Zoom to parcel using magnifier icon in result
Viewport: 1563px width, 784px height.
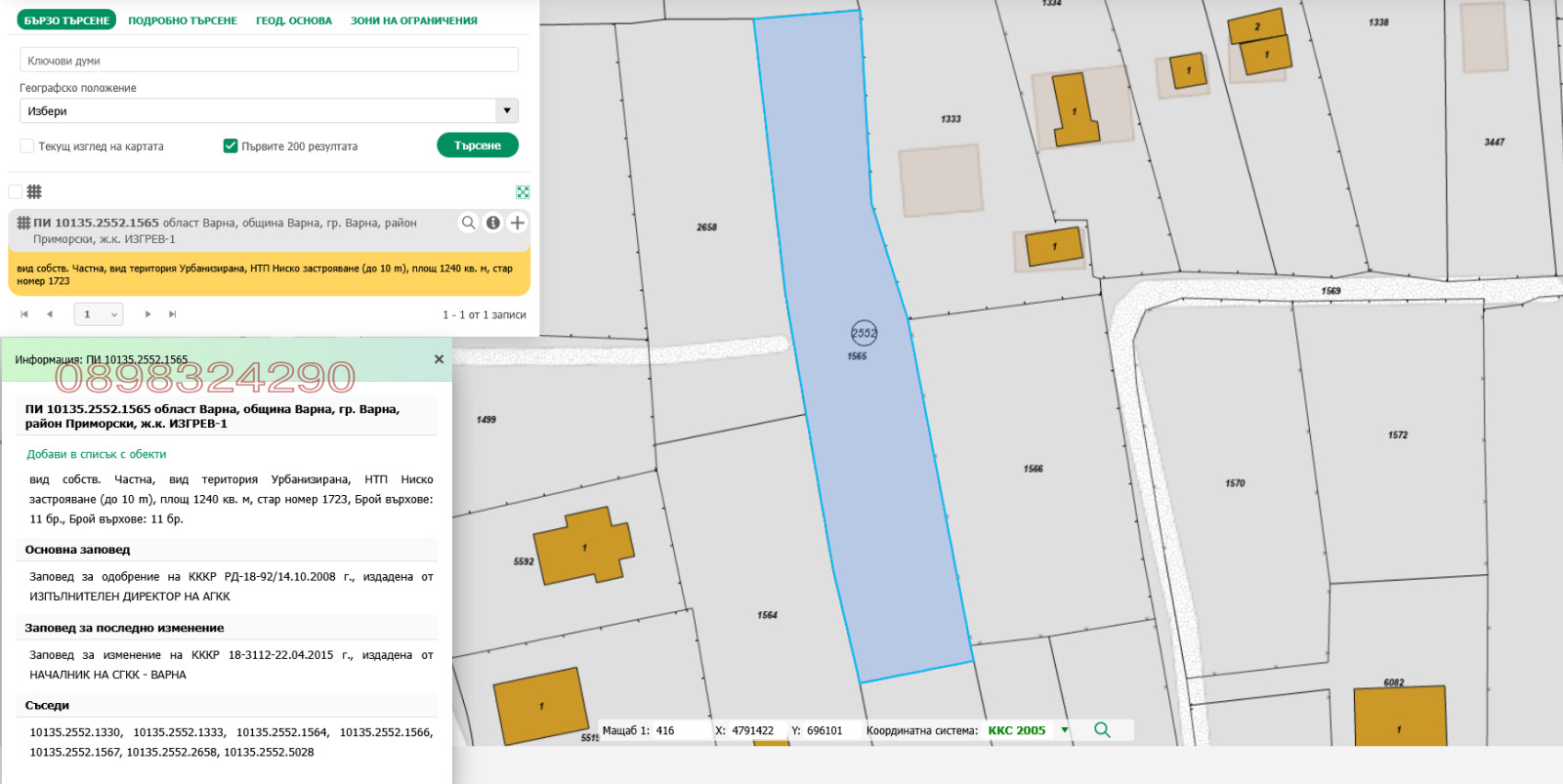(469, 223)
